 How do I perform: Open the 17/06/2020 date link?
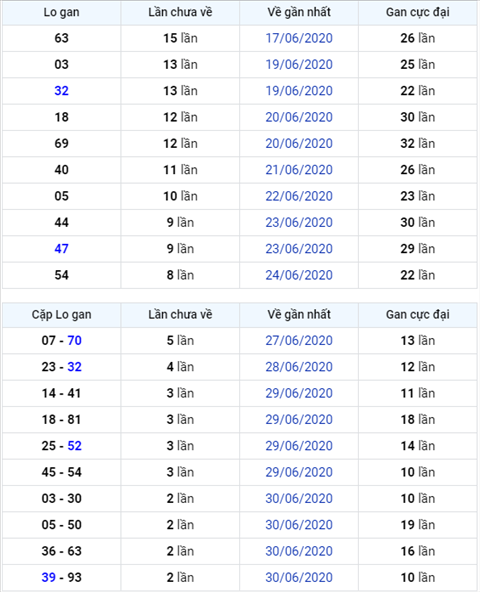(x=299, y=38)
